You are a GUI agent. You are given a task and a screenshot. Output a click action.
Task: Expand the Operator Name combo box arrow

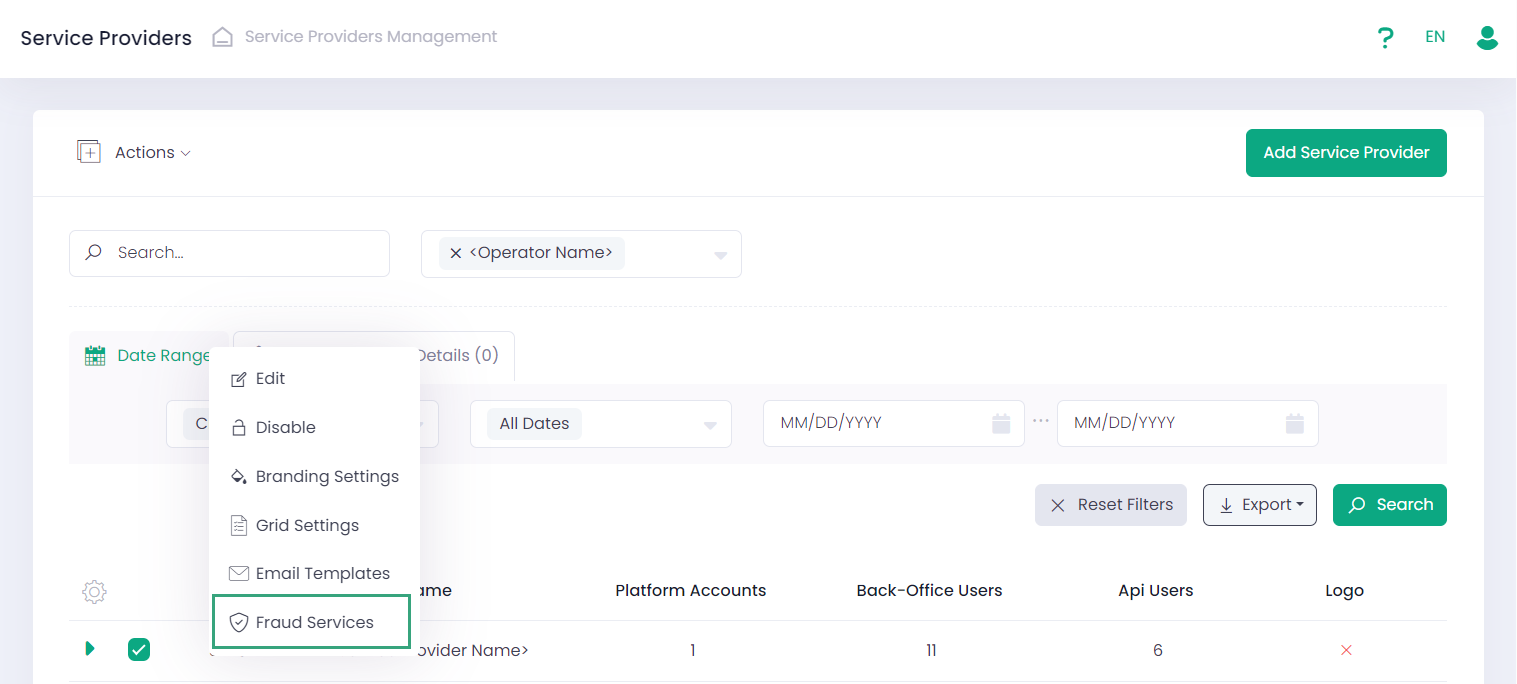pos(720,255)
